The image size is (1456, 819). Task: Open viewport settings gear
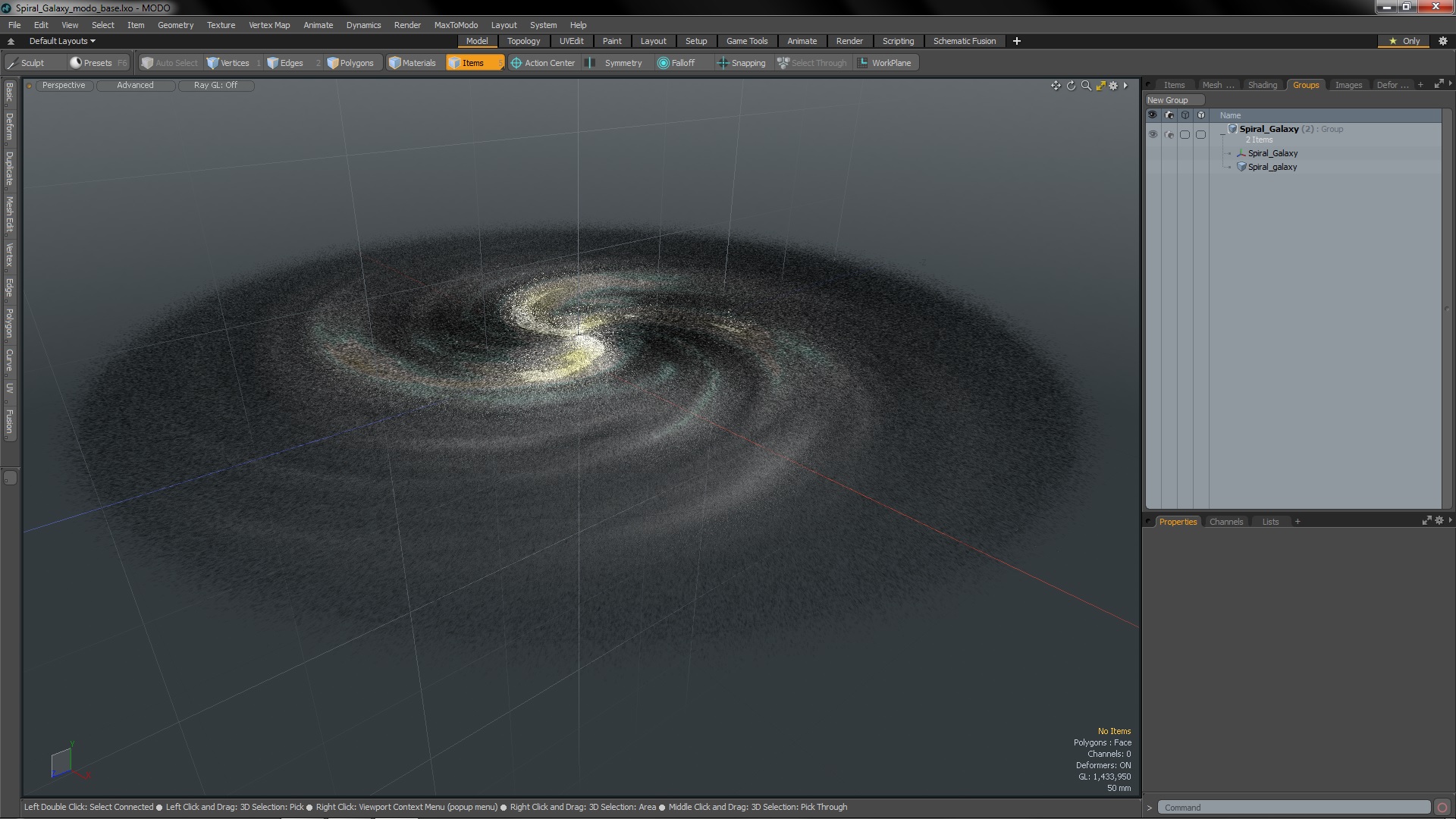(x=1113, y=86)
